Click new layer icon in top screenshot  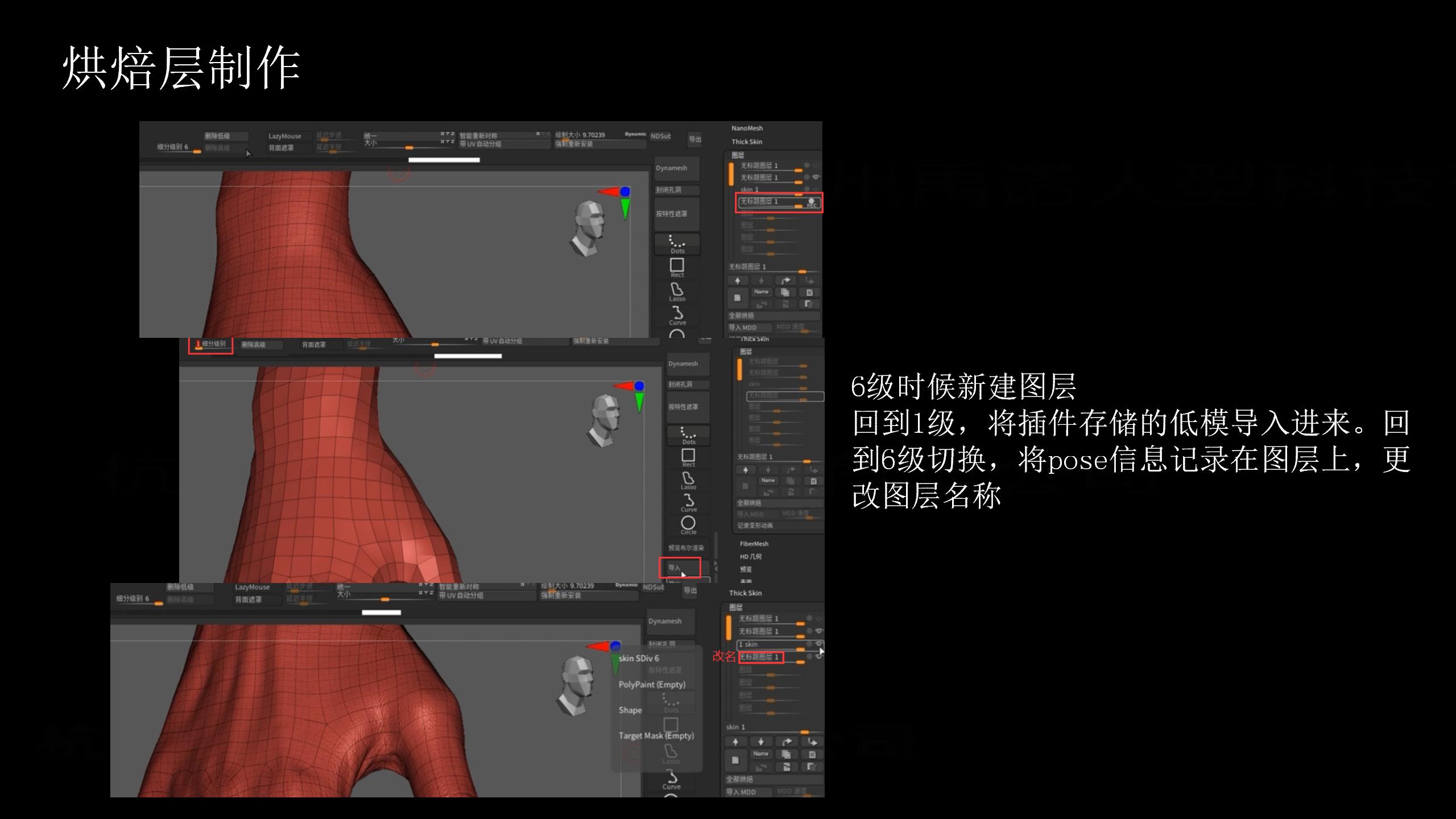coord(738,297)
